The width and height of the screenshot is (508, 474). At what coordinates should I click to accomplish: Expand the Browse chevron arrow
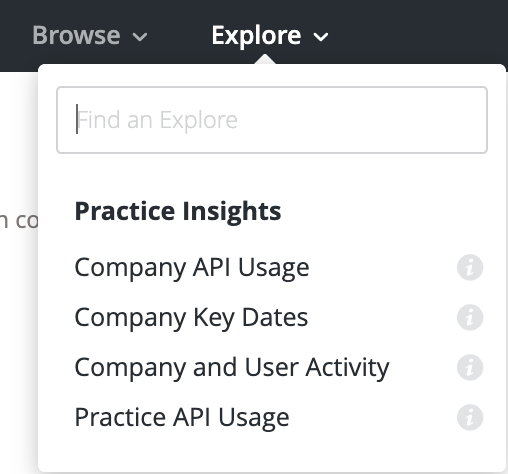pyautogui.click(x=140, y=37)
